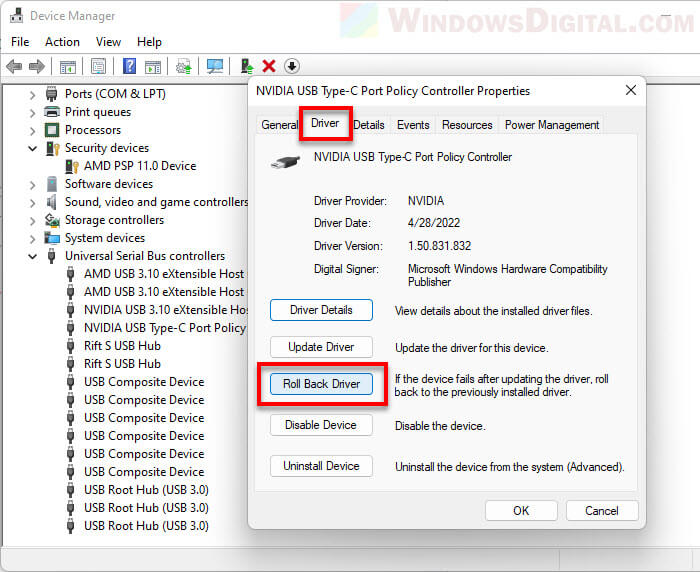This screenshot has width=700, height=572.
Task: Switch to the General tab
Action: pyautogui.click(x=279, y=125)
